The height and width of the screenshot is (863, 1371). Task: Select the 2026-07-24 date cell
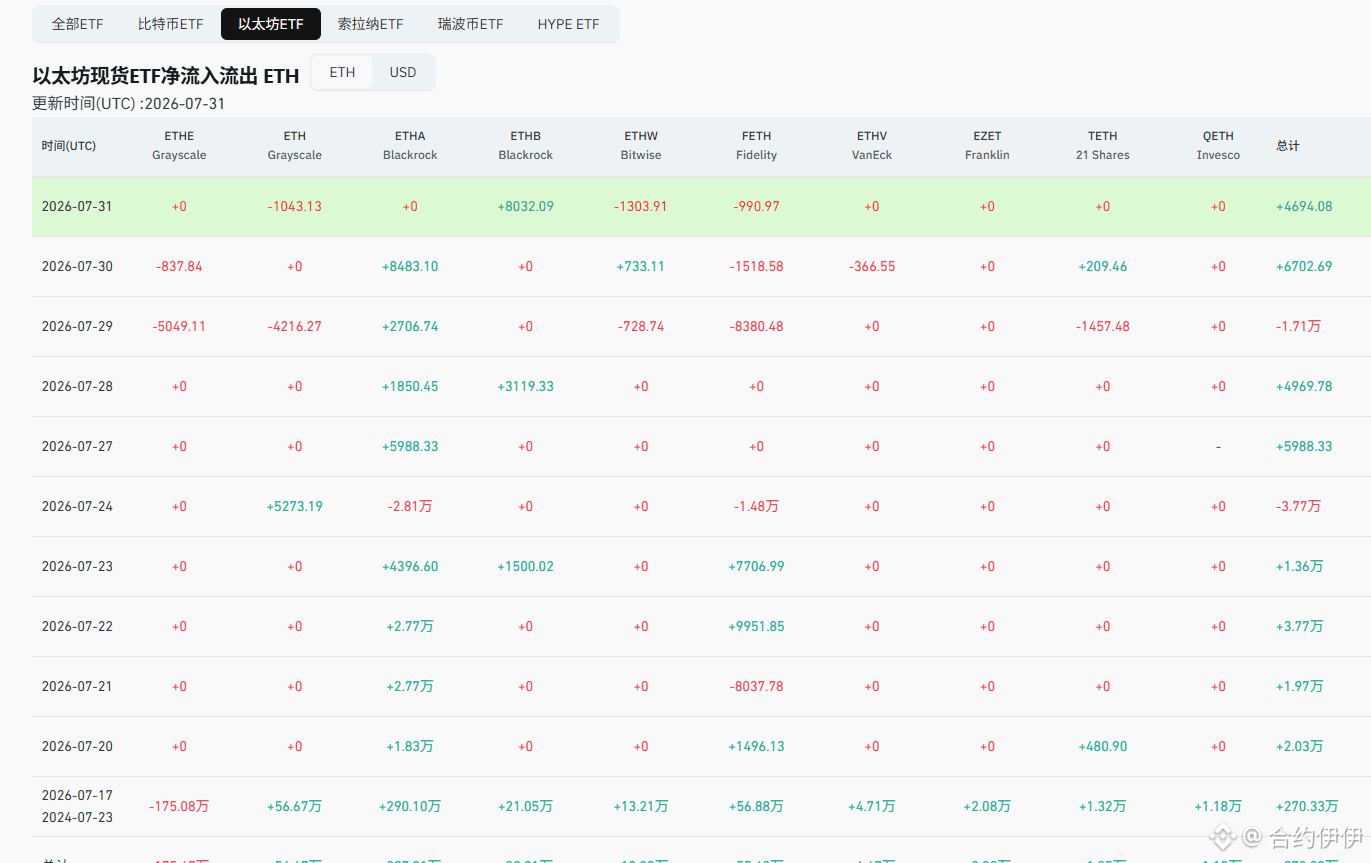click(x=77, y=507)
